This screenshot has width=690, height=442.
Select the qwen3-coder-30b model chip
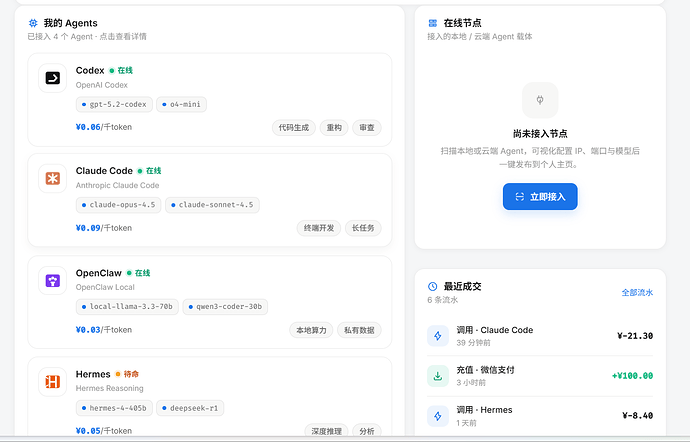tap(225, 306)
